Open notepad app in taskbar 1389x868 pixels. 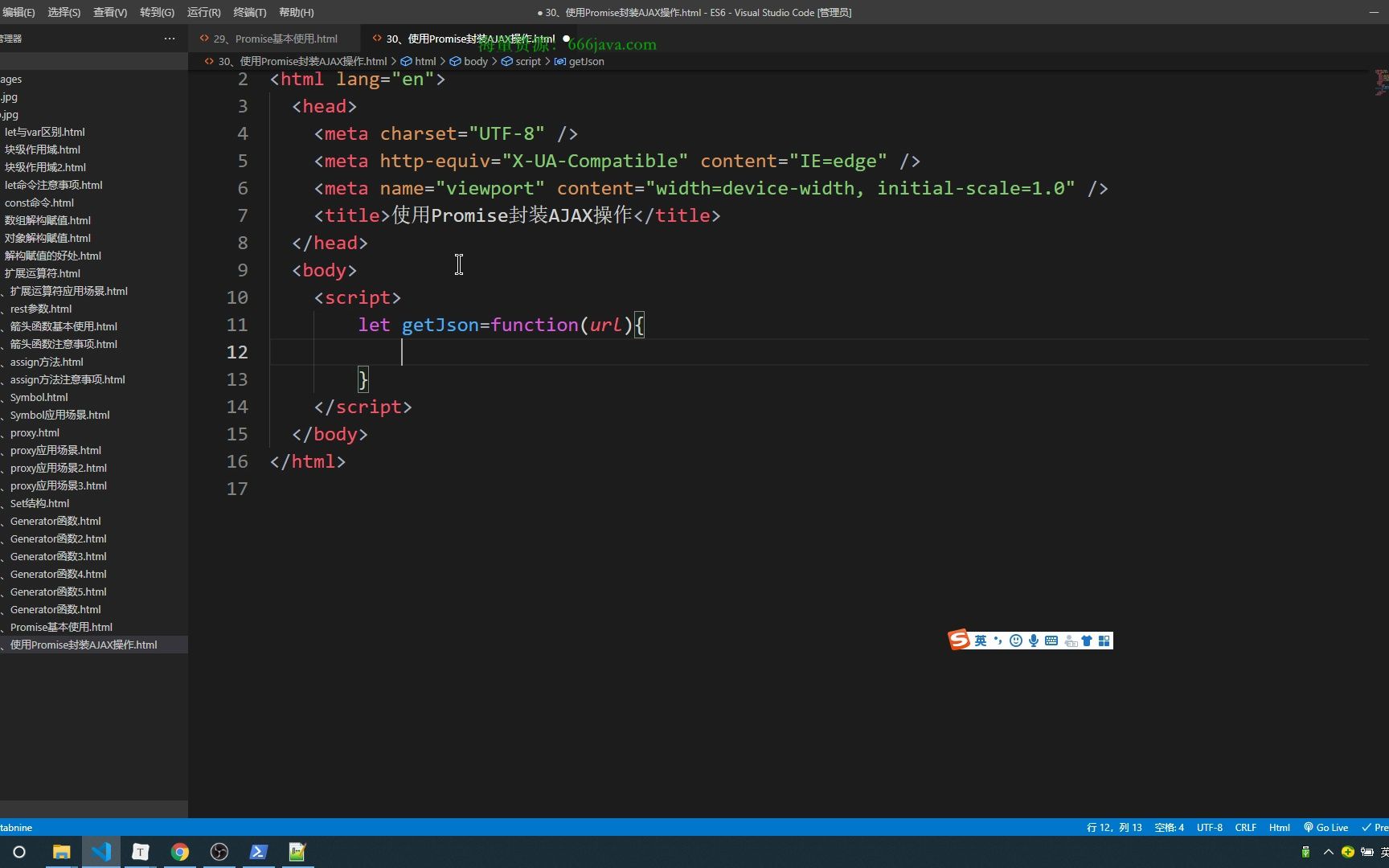[297, 852]
